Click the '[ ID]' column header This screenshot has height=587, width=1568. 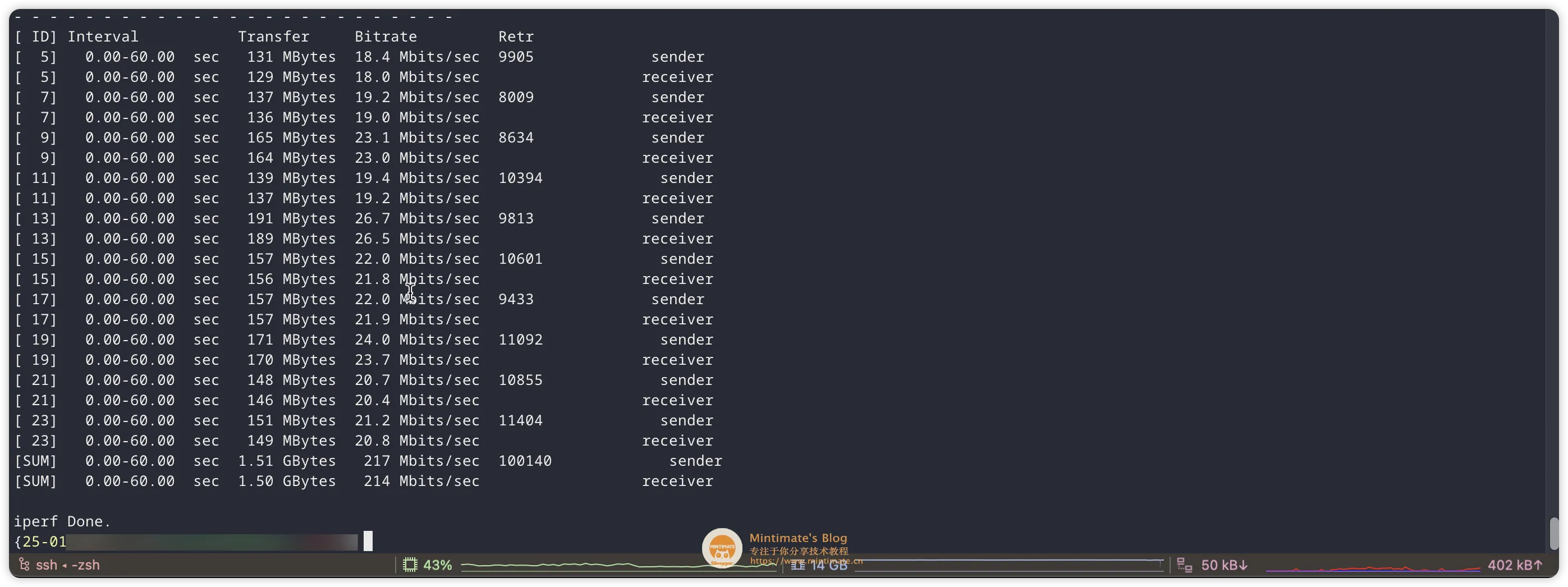tap(35, 36)
